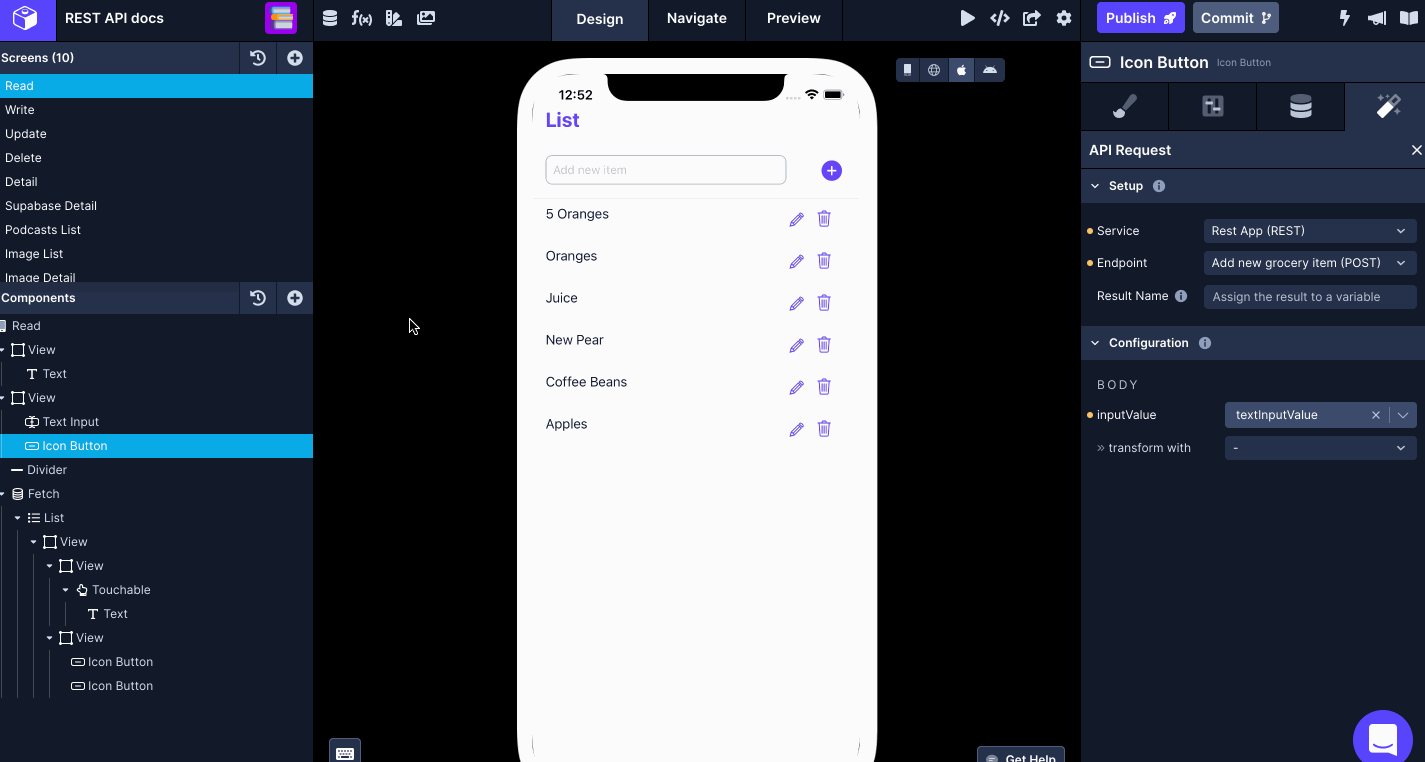Add a new component with plus icon
Image resolution: width=1425 pixels, height=762 pixels.
click(x=295, y=298)
